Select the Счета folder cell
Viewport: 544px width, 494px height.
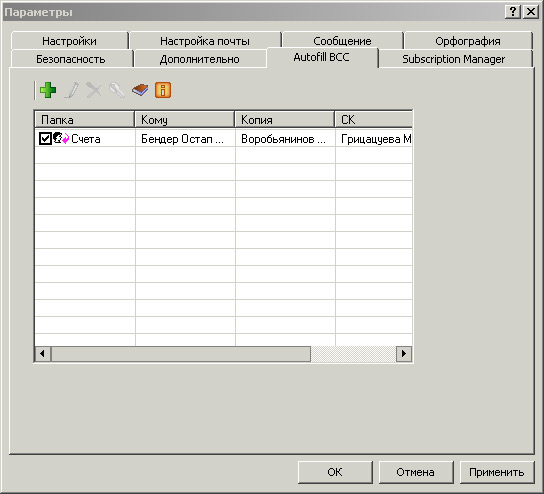coord(85,139)
